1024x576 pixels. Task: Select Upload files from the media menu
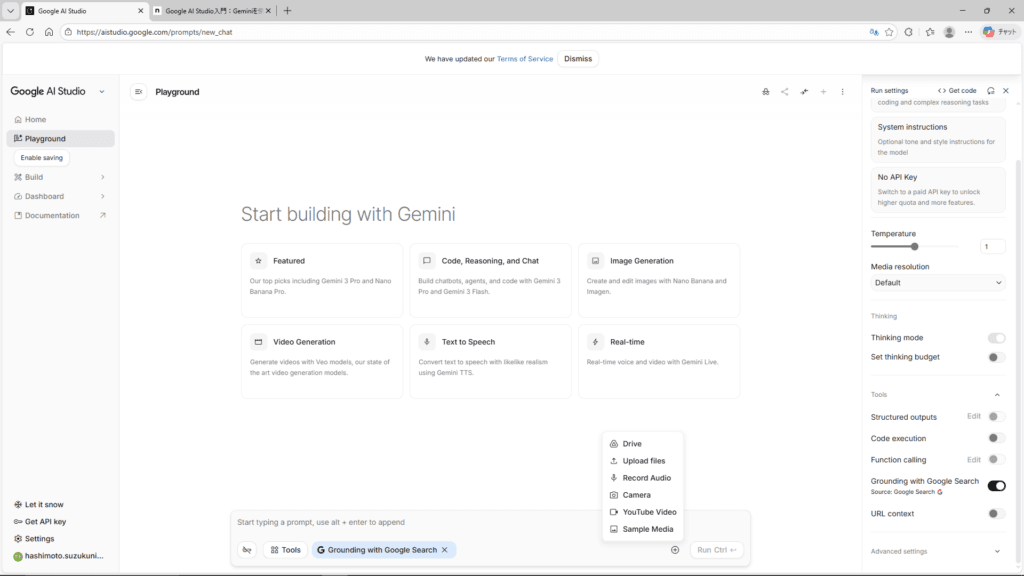(x=643, y=461)
